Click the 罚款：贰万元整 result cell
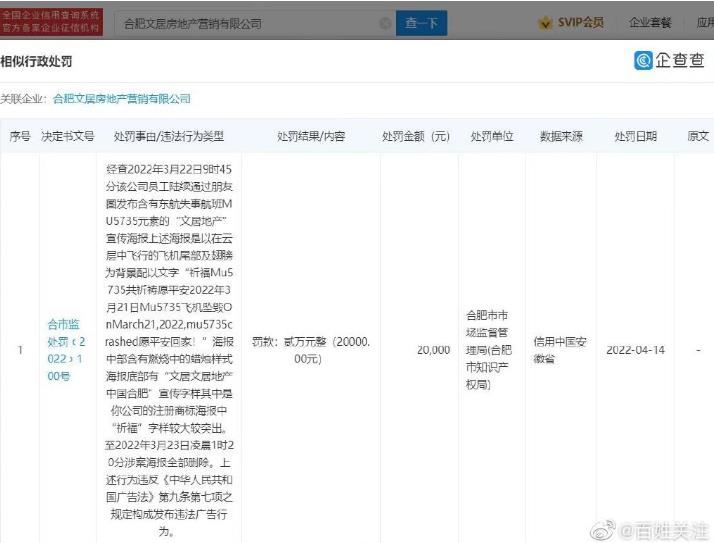The height and width of the screenshot is (543, 714). [x=311, y=350]
